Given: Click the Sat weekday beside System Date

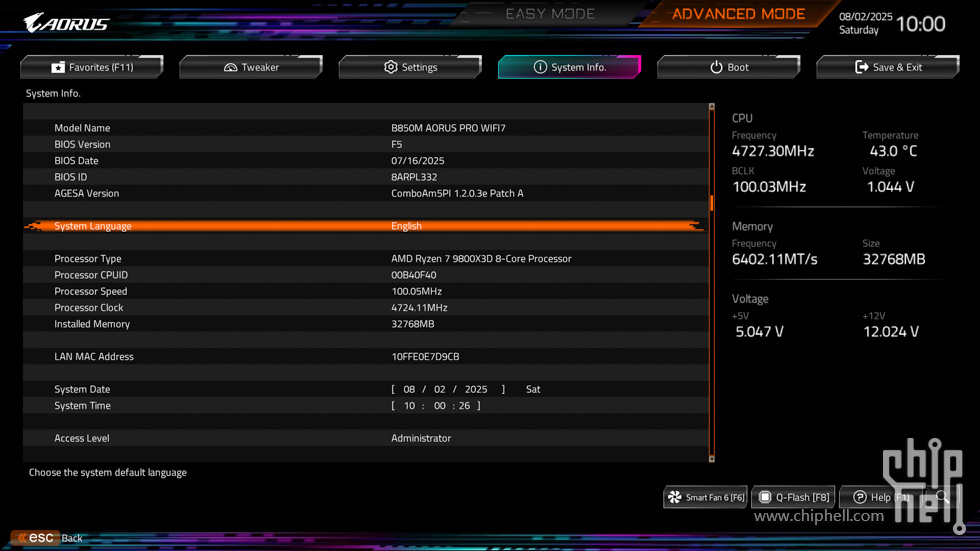Looking at the screenshot, I should point(532,389).
